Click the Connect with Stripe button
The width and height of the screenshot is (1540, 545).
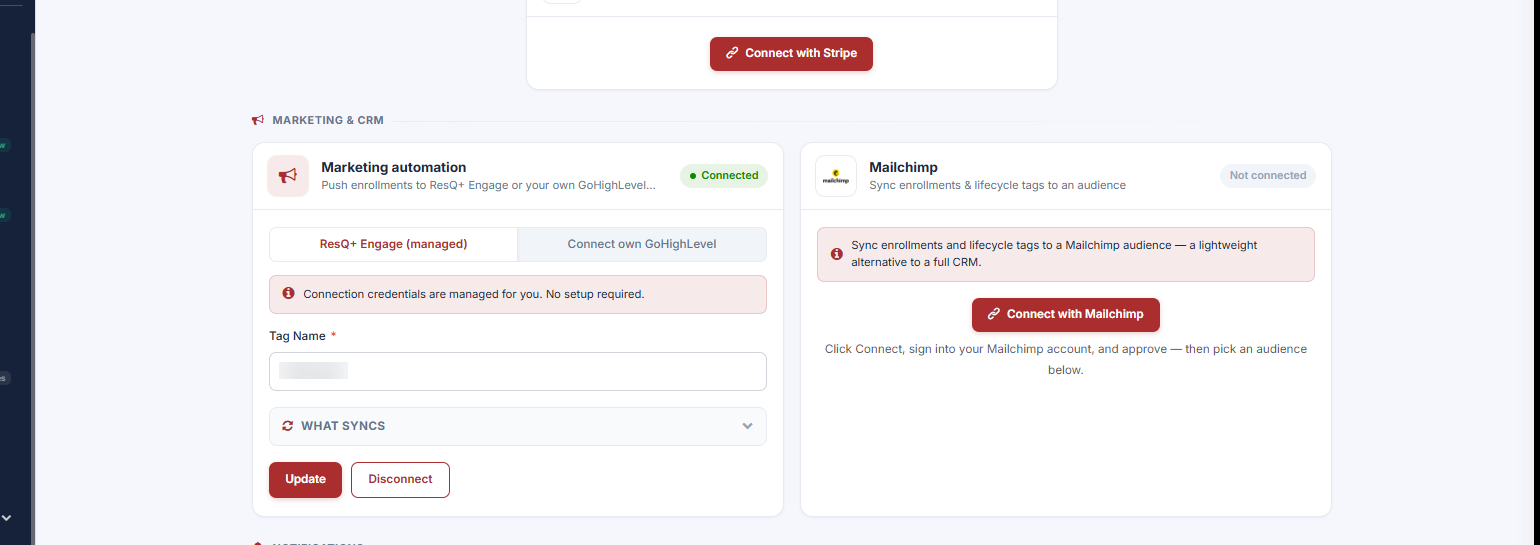(x=791, y=54)
